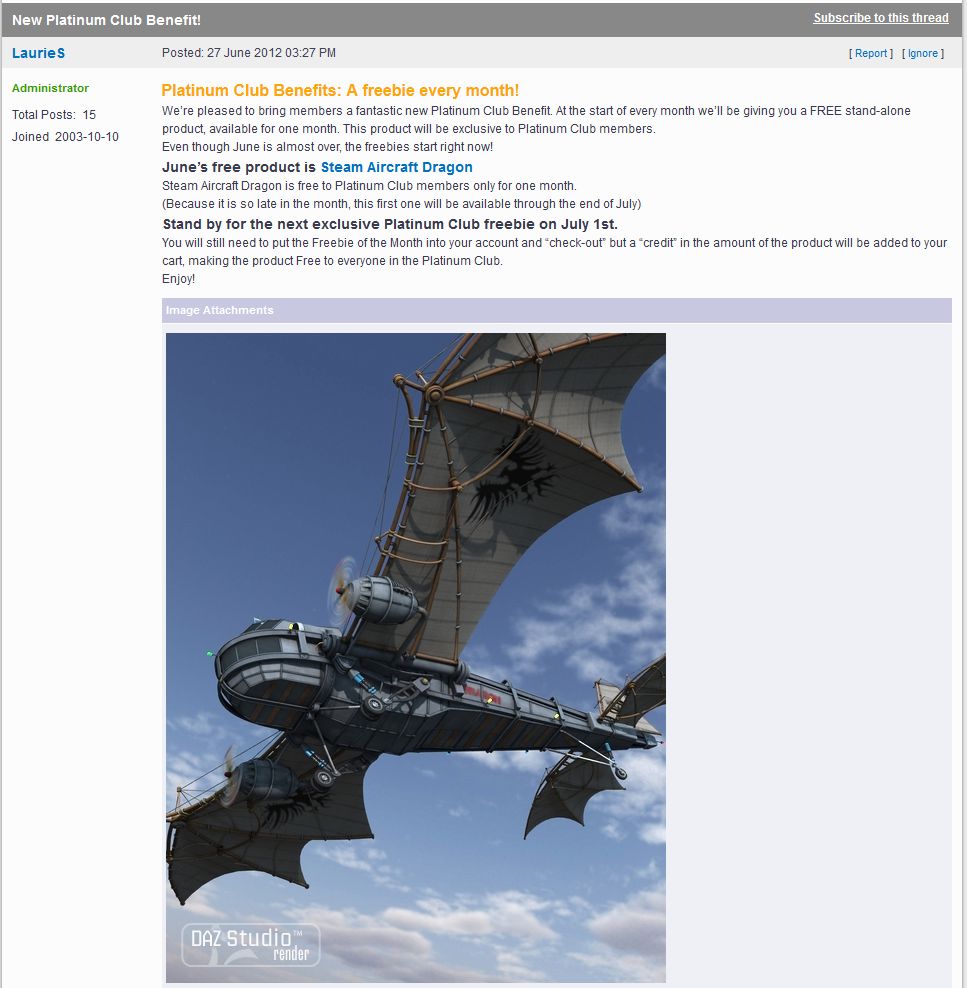Viewport: 967px width, 988px height.
Task: Open Steam Aircraft Dragon product link
Action: click(x=397, y=167)
